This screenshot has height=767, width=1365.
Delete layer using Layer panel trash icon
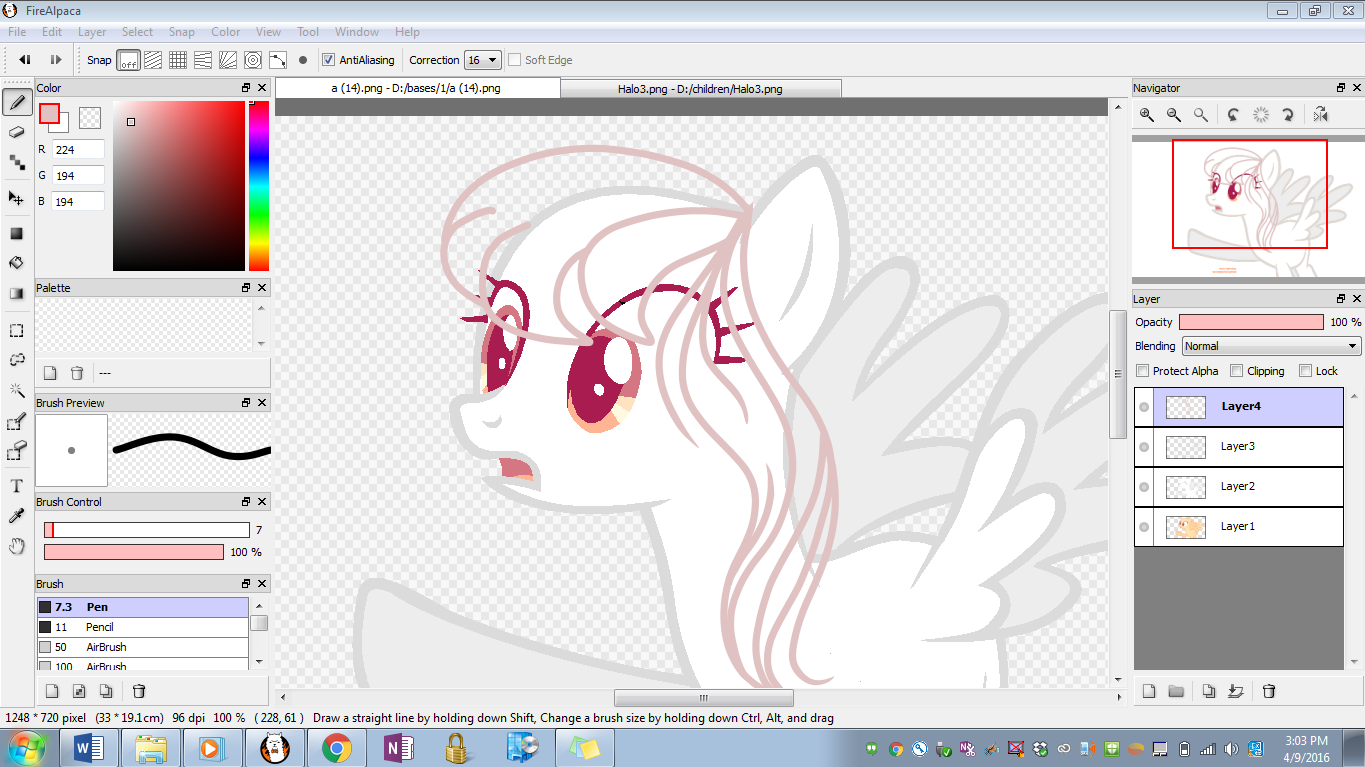point(1269,691)
